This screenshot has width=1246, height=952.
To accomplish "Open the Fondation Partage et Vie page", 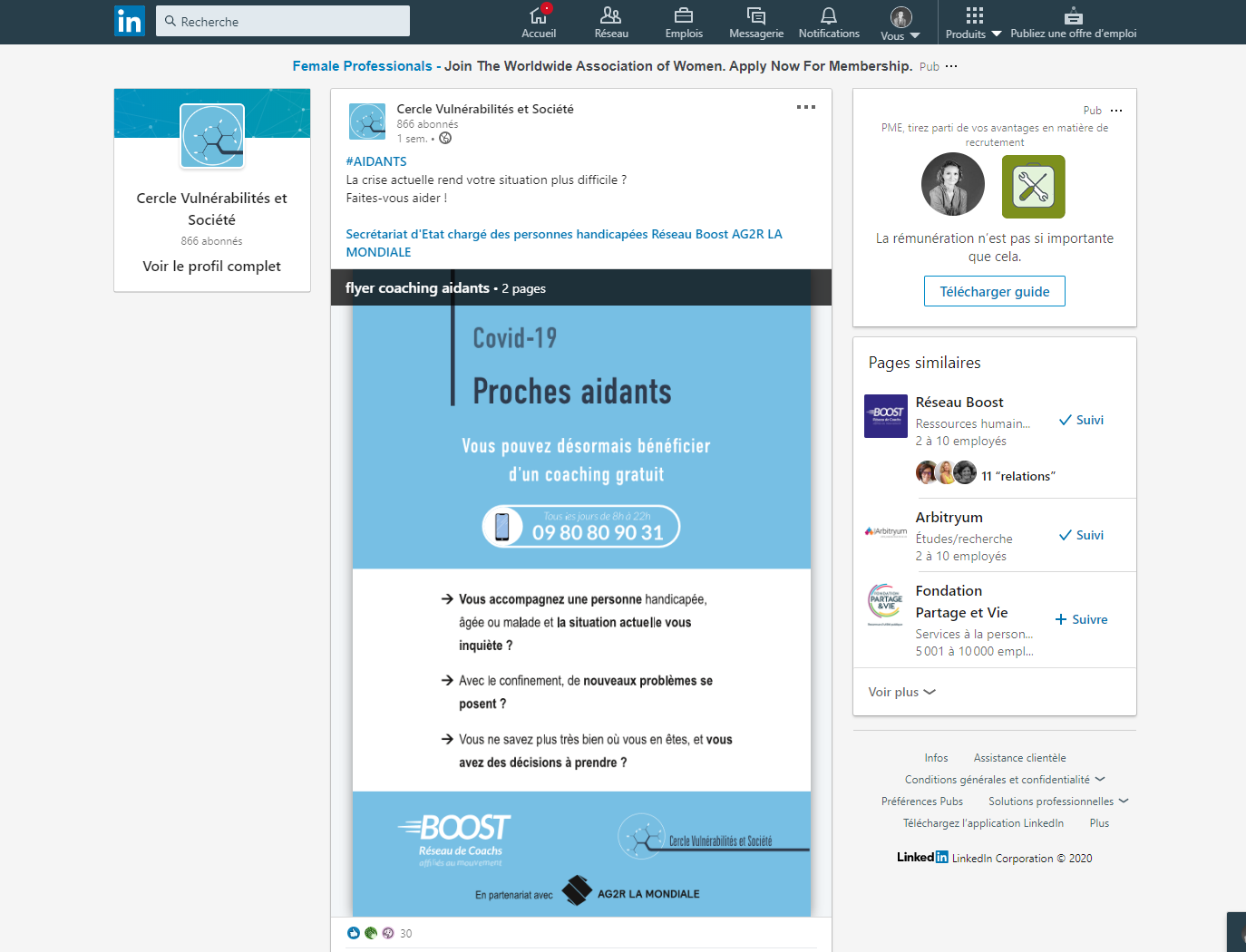I will coord(962,601).
